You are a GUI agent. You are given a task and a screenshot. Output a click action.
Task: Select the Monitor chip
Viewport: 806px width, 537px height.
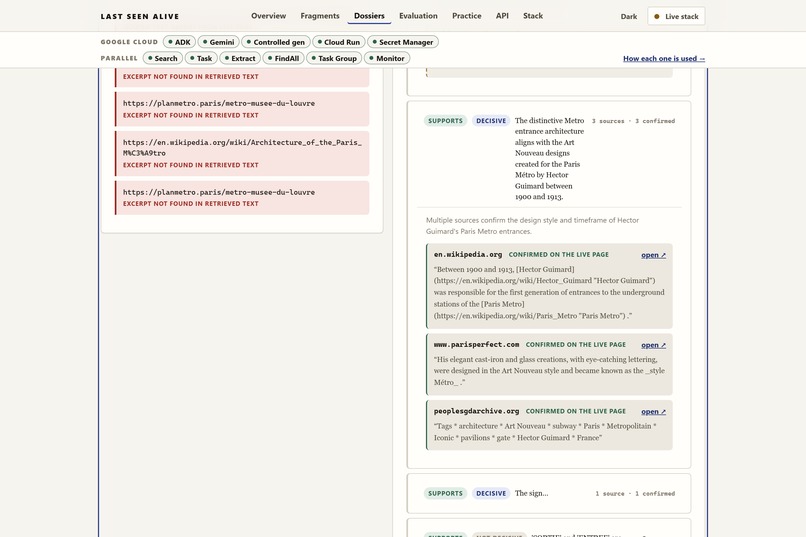pos(387,58)
